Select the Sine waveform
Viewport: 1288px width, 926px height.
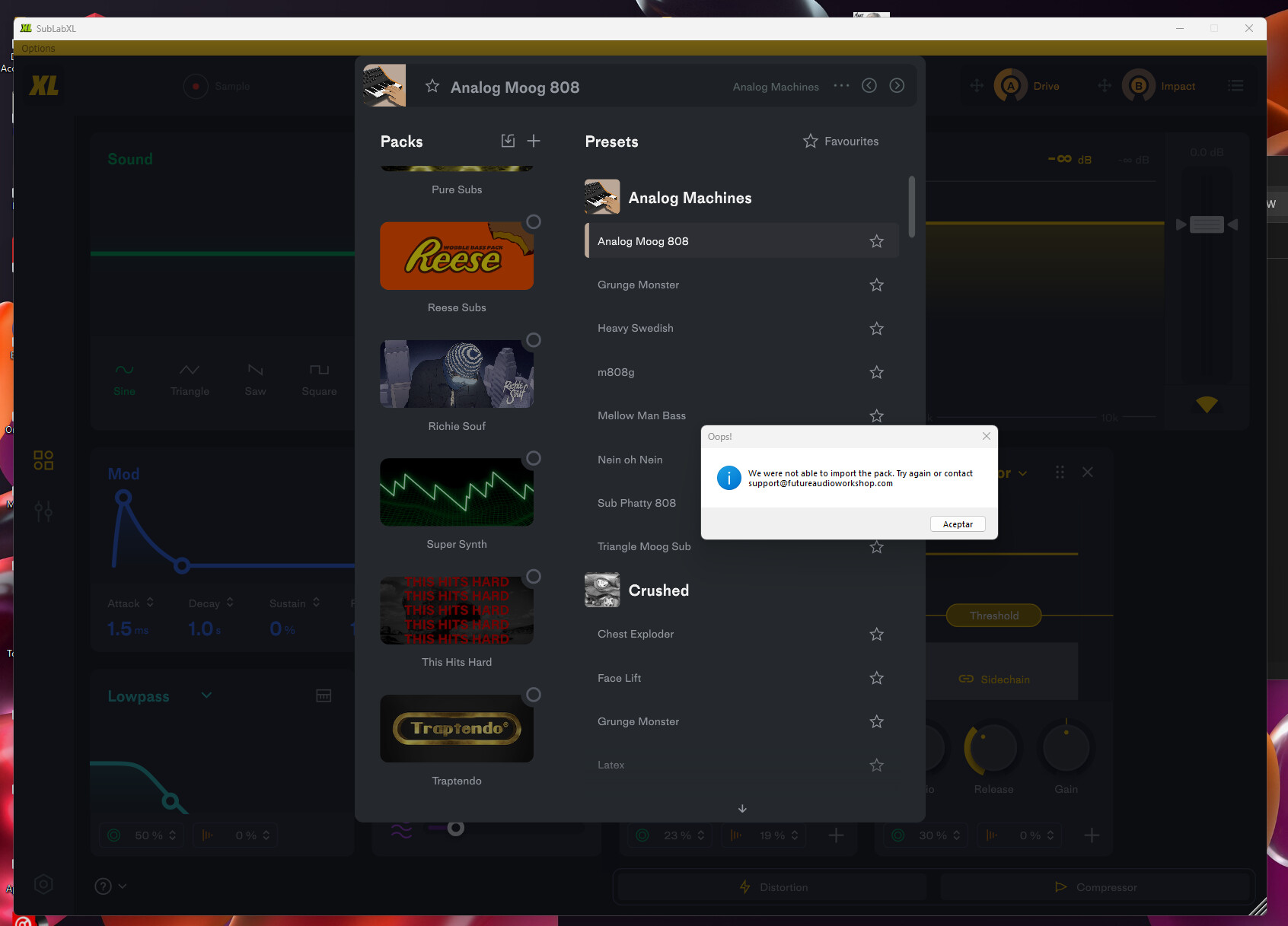pyautogui.click(x=124, y=380)
